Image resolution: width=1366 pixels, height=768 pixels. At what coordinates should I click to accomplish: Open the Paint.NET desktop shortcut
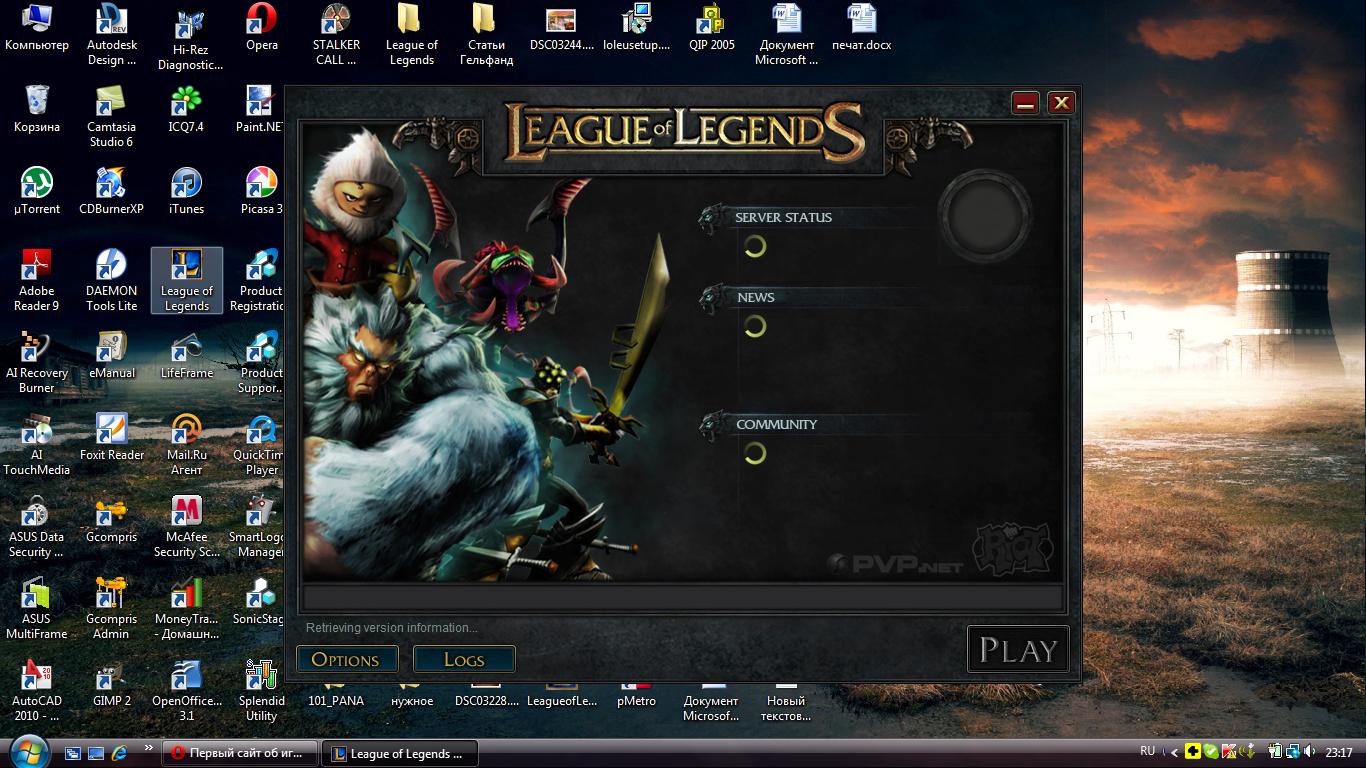click(x=260, y=110)
